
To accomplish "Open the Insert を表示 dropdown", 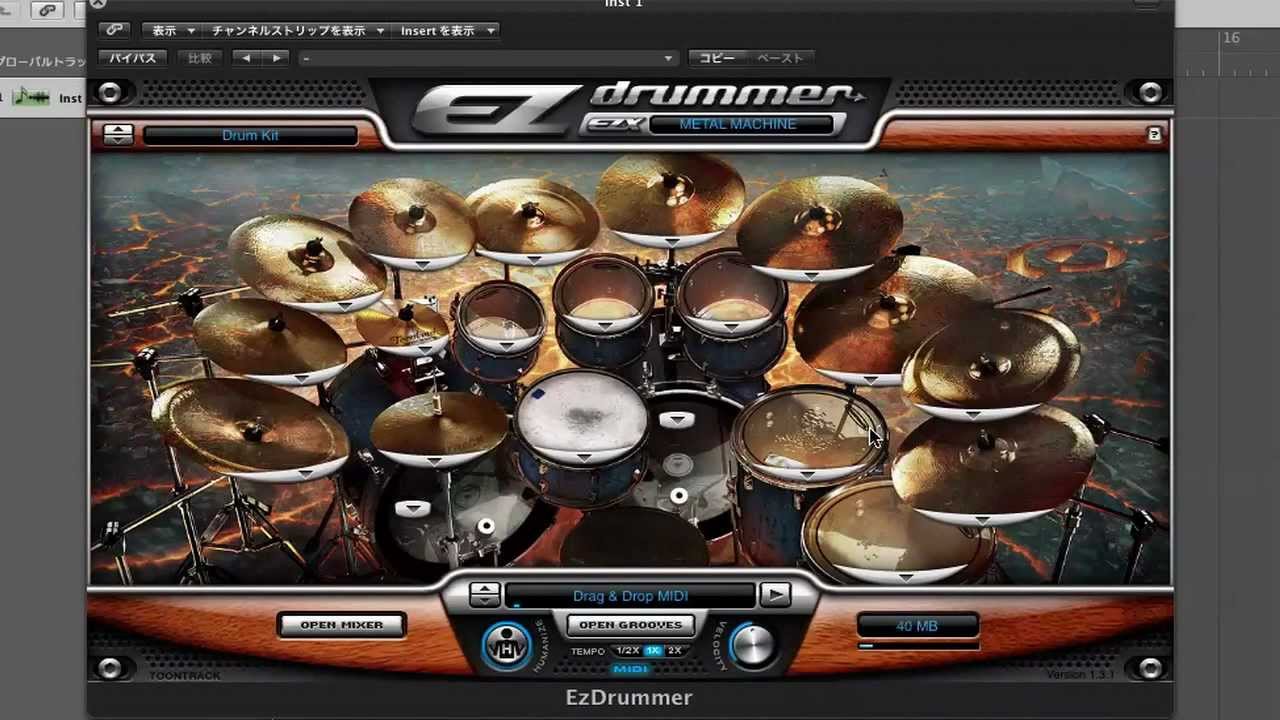I will [446, 31].
